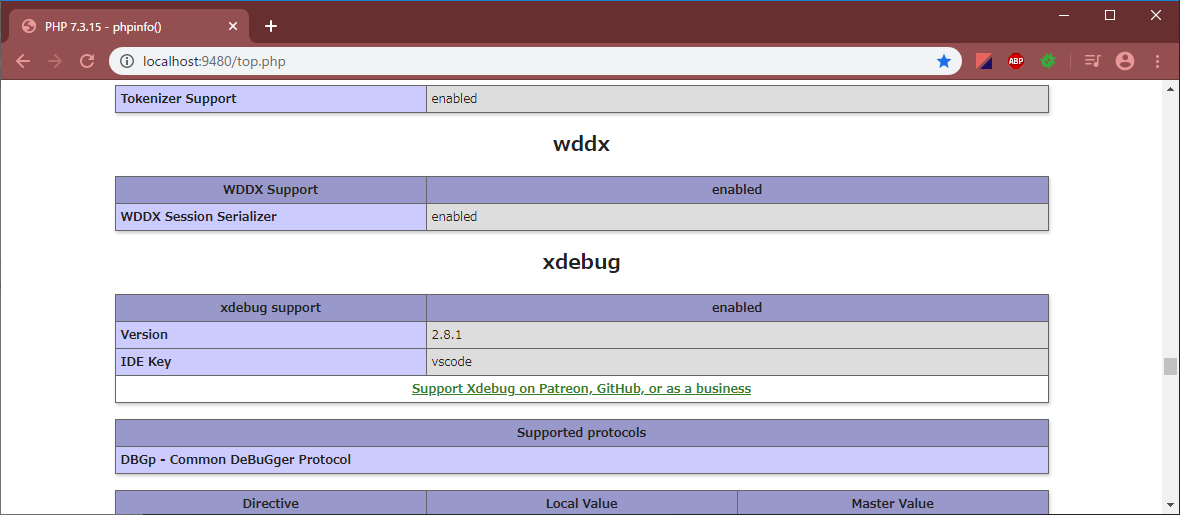Click the IDE Key row label

click(x=271, y=361)
